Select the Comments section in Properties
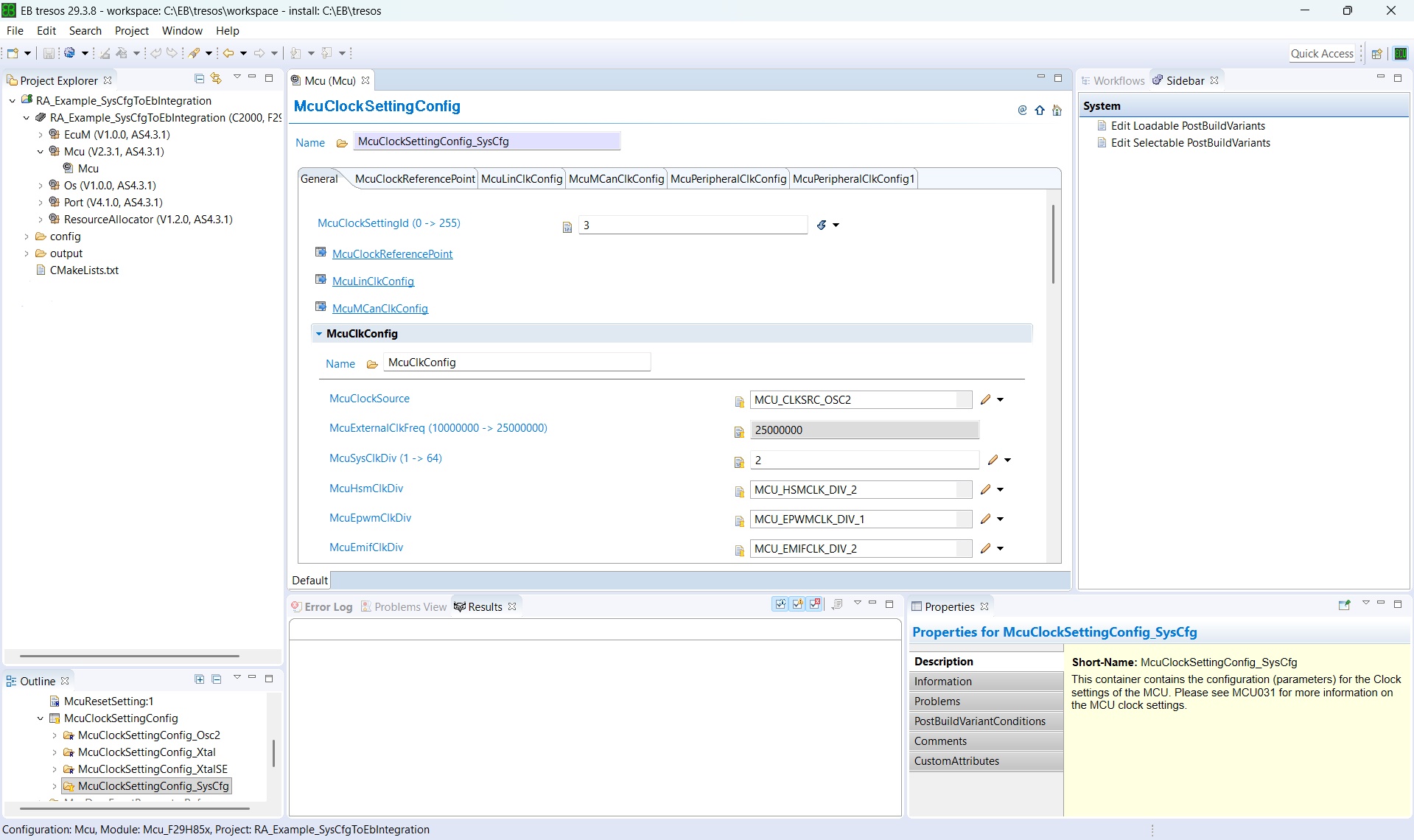Screen dimensions: 1414x840 tap(987, 741)
